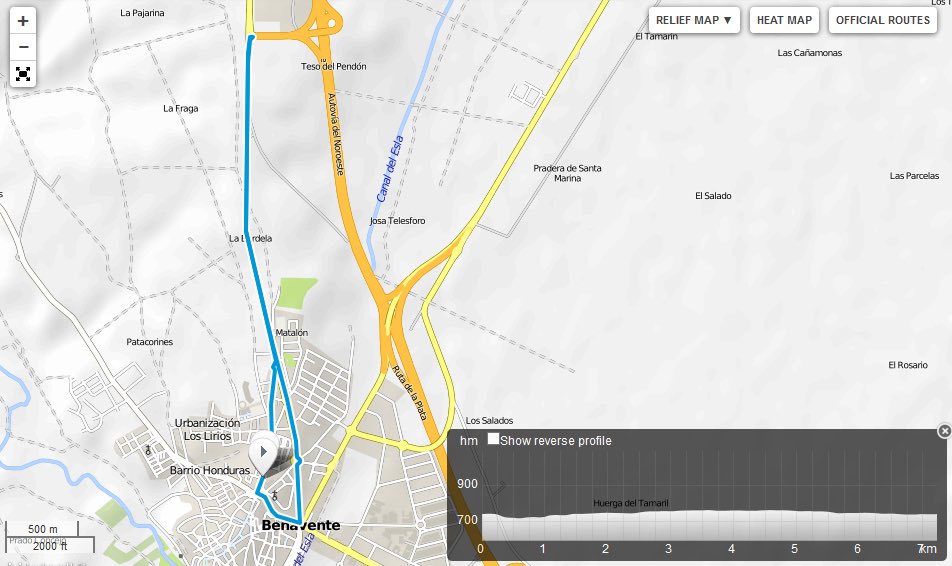The height and width of the screenshot is (566, 952).
Task: Zoom out the map with minus button
Action: click(23, 47)
